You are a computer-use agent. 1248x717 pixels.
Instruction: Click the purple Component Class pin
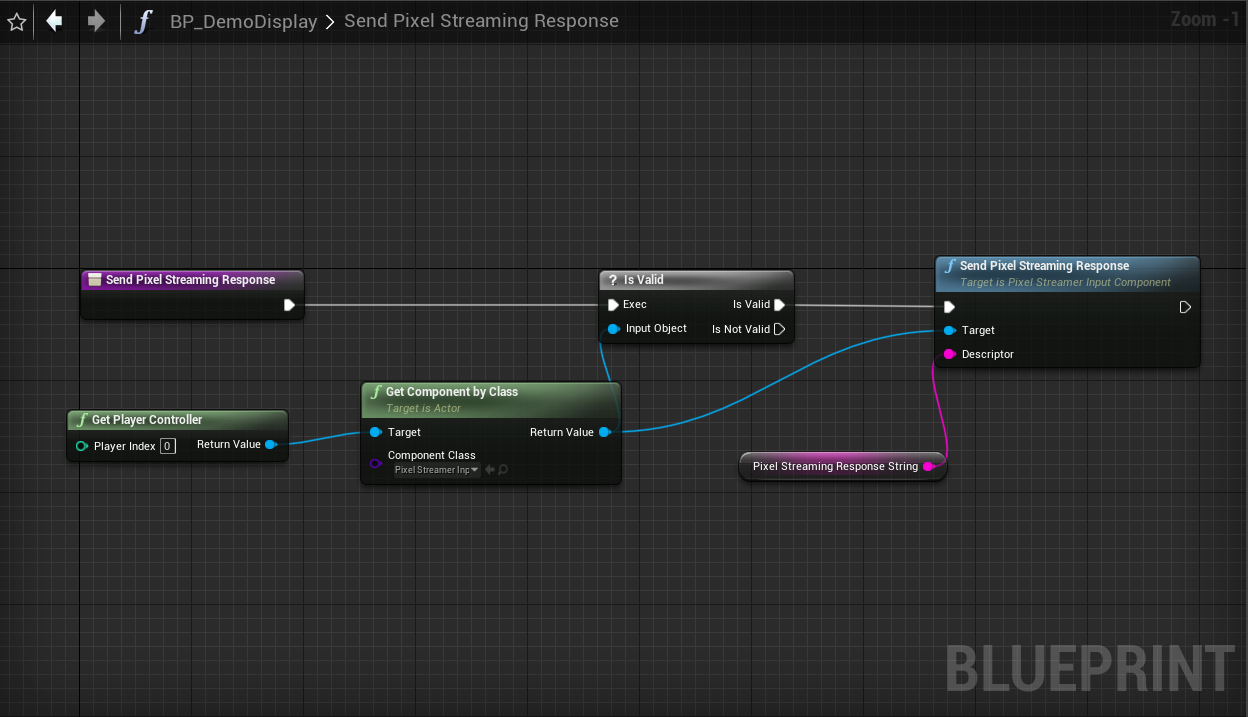[376, 463]
